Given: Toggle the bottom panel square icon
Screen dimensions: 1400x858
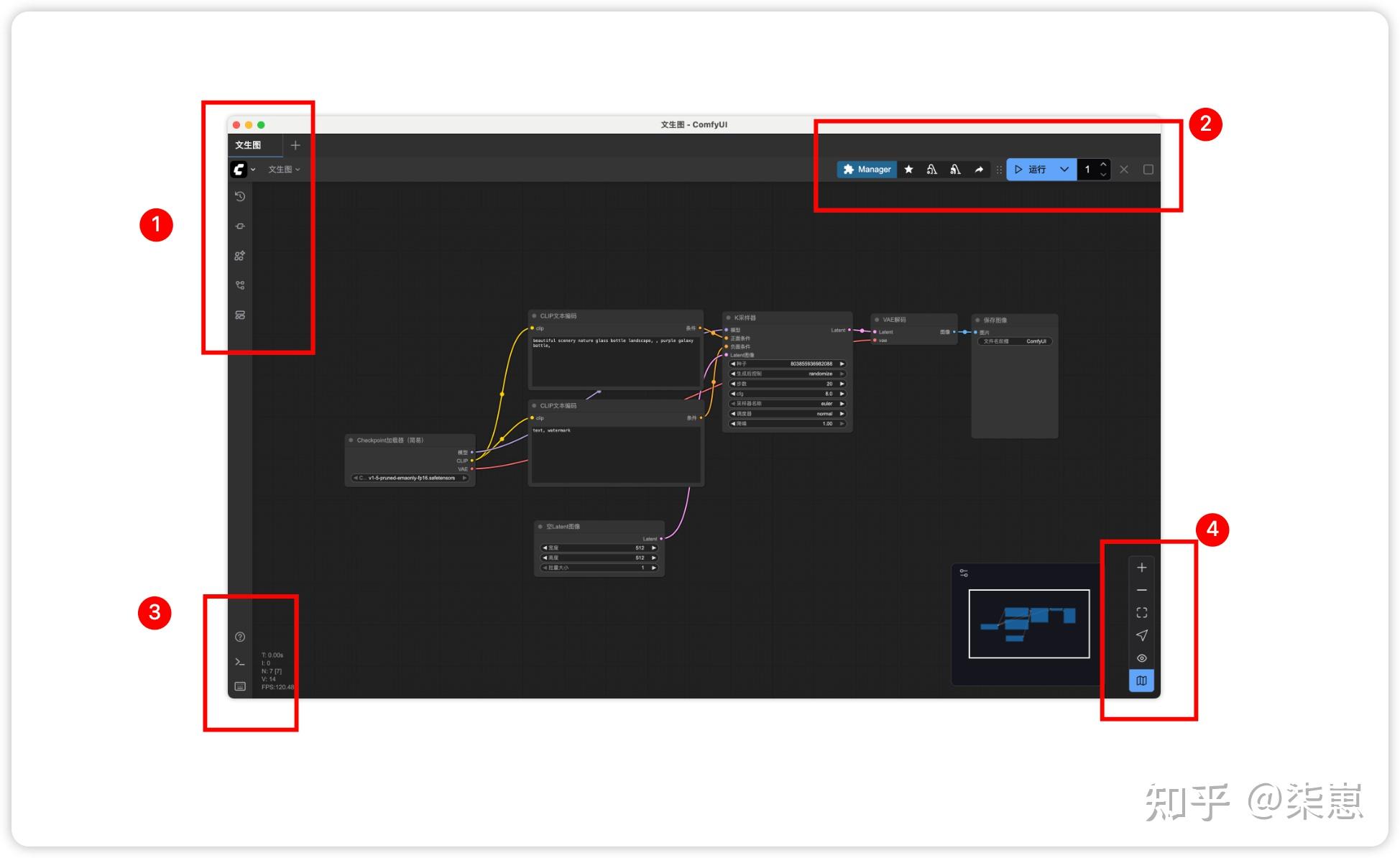Looking at the screenshot, I should click(x=1148, y=170).
